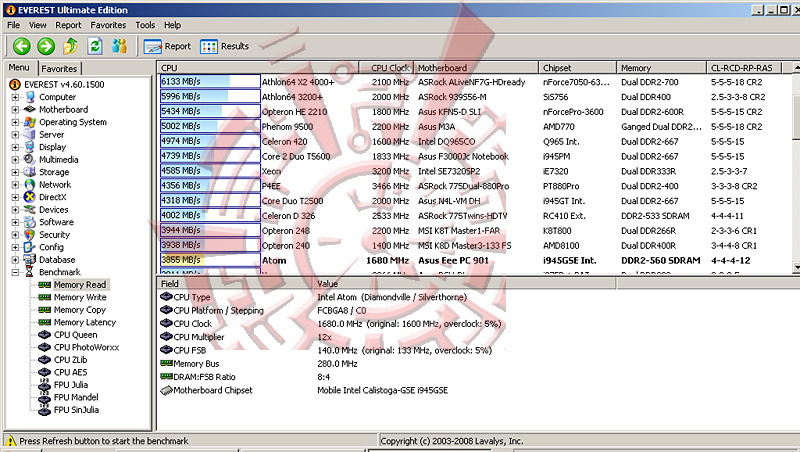Expand the Storage tree node
This screenshot has width=800, height=452.
click(15, 172)
